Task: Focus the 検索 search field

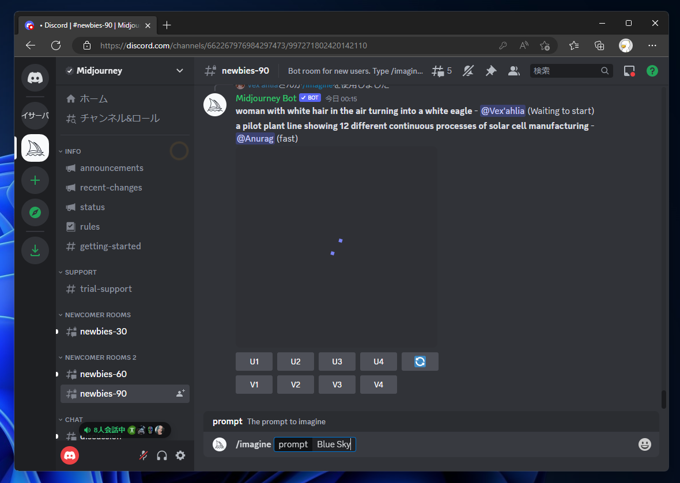Action: tap(571, 71)
